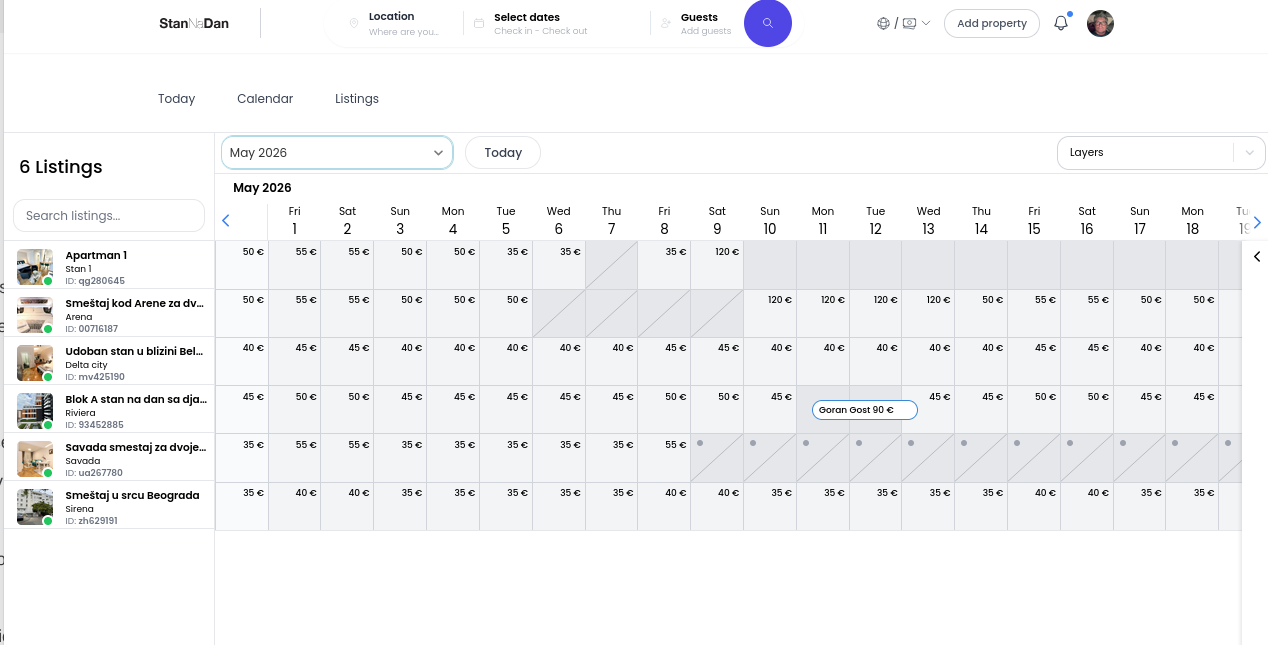Switch to the Today tab
The height and width of the screenshot is (645, 1268).
tap(176, 99)
